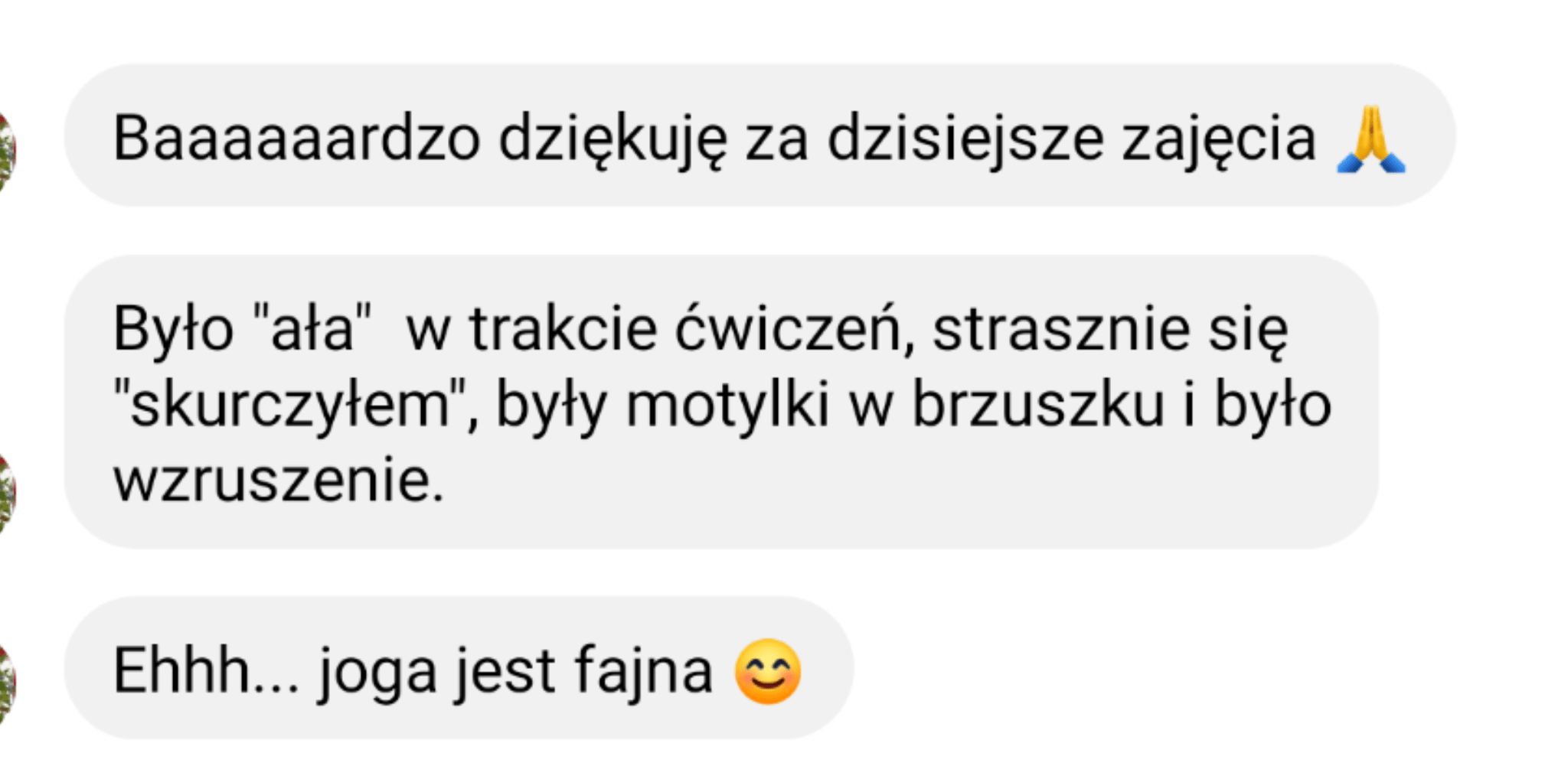Screen dimensions: 1568x766
Task: Select the message bubble about "motylki w brzuszku"
Action: pyautogui.click(x=721, y=402)
